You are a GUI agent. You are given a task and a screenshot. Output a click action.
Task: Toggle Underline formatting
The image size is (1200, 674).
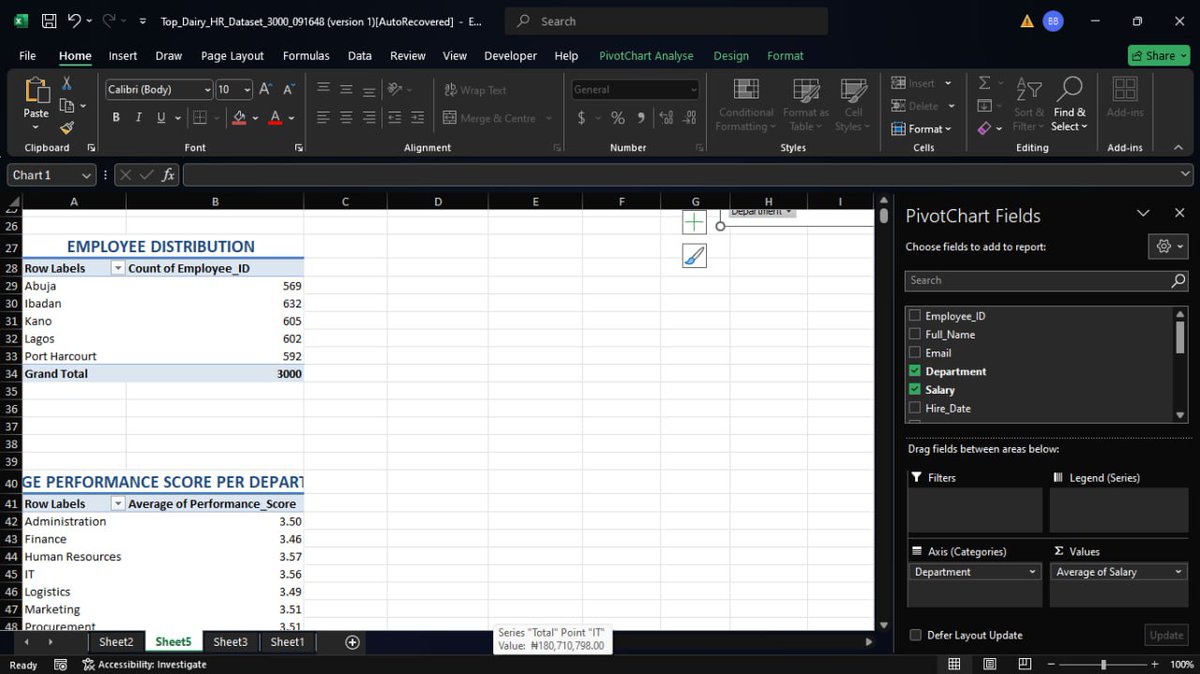(x=161, y=118)
